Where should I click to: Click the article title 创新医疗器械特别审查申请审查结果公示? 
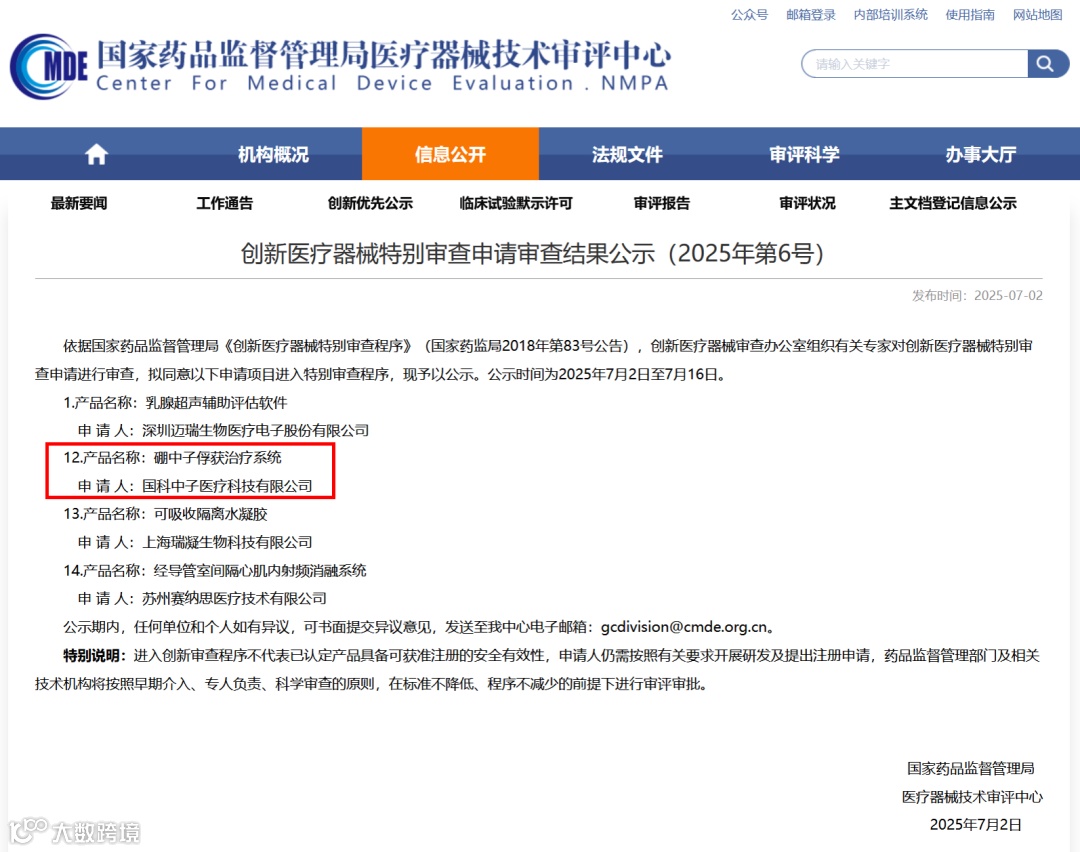point(532,253)
